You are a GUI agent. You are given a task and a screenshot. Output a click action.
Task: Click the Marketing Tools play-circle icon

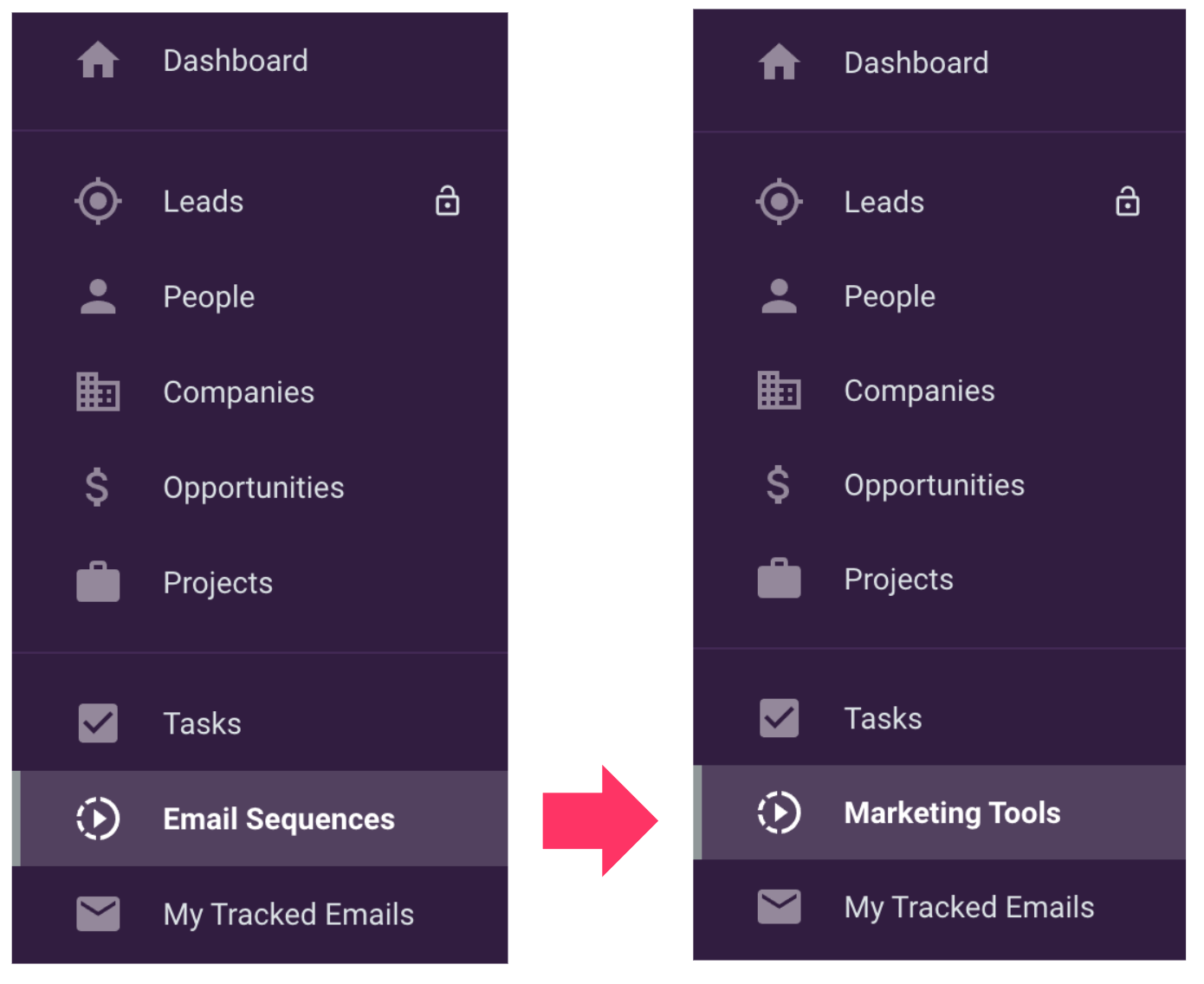point(779,812)
